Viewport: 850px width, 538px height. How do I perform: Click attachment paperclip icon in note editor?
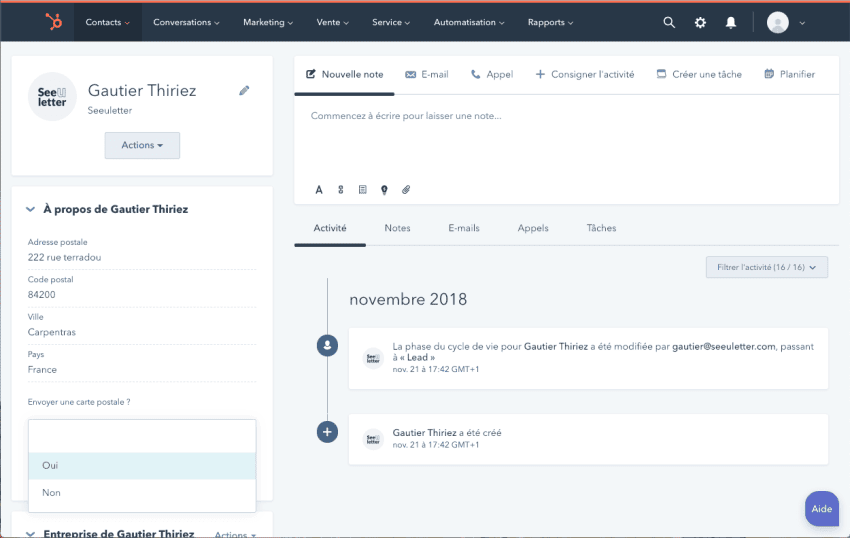pyautogui.click(x=406, y=190)
